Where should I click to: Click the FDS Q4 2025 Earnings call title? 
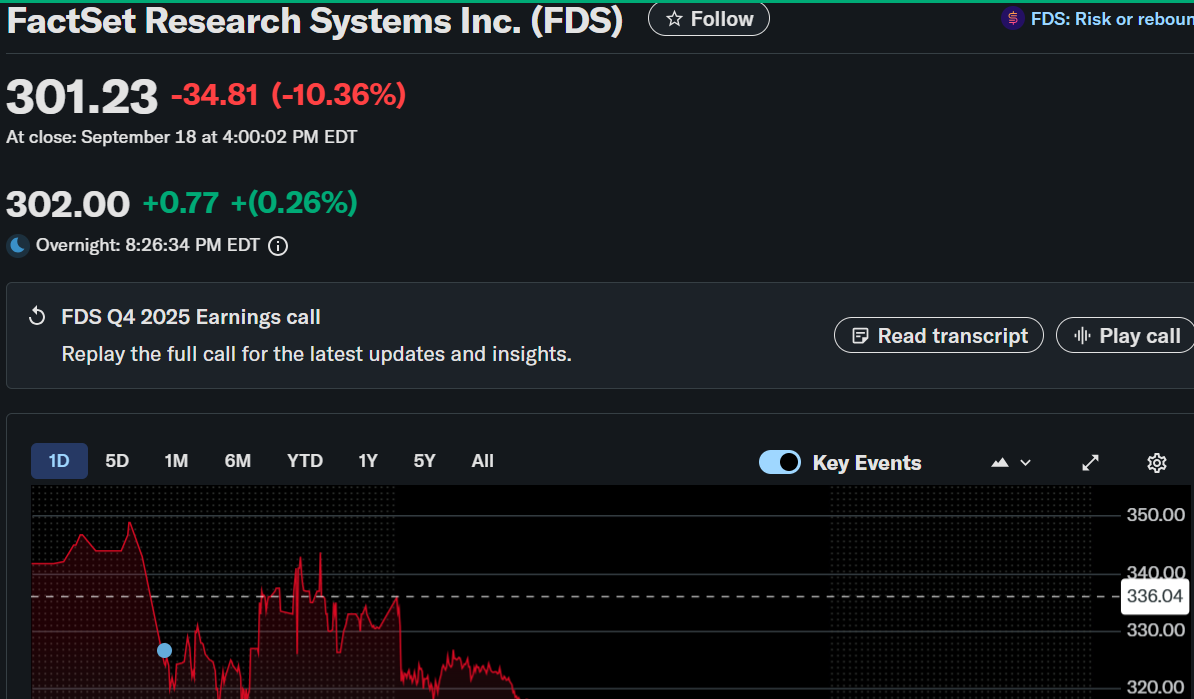tap(190, 317)
